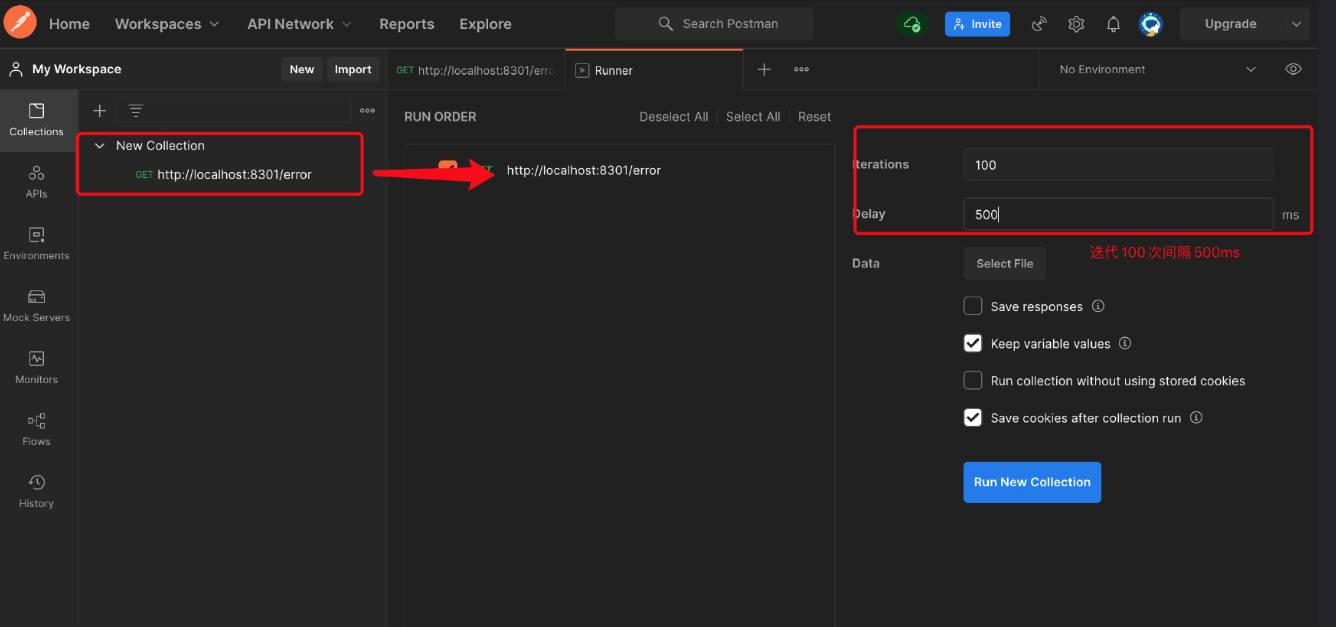Open the Reports menu item
The height and width of the screenshot is (627, 1336).
pyautogui.click(x=407, y=24)
